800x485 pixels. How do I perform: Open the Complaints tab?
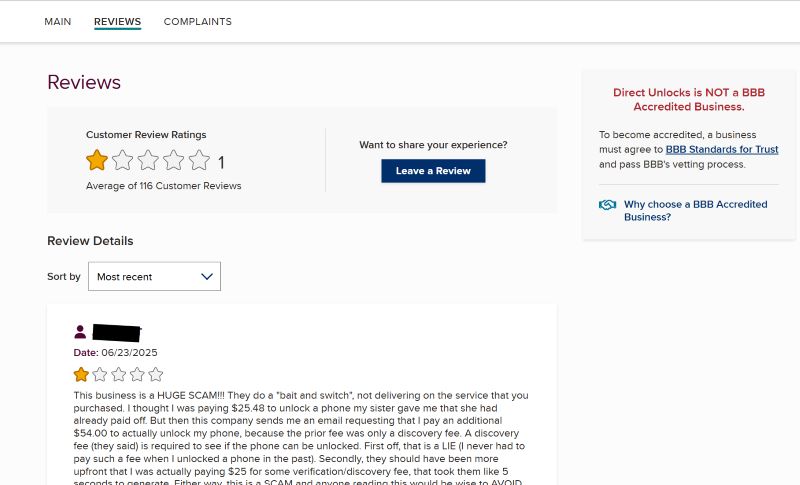tap(197, 22)
